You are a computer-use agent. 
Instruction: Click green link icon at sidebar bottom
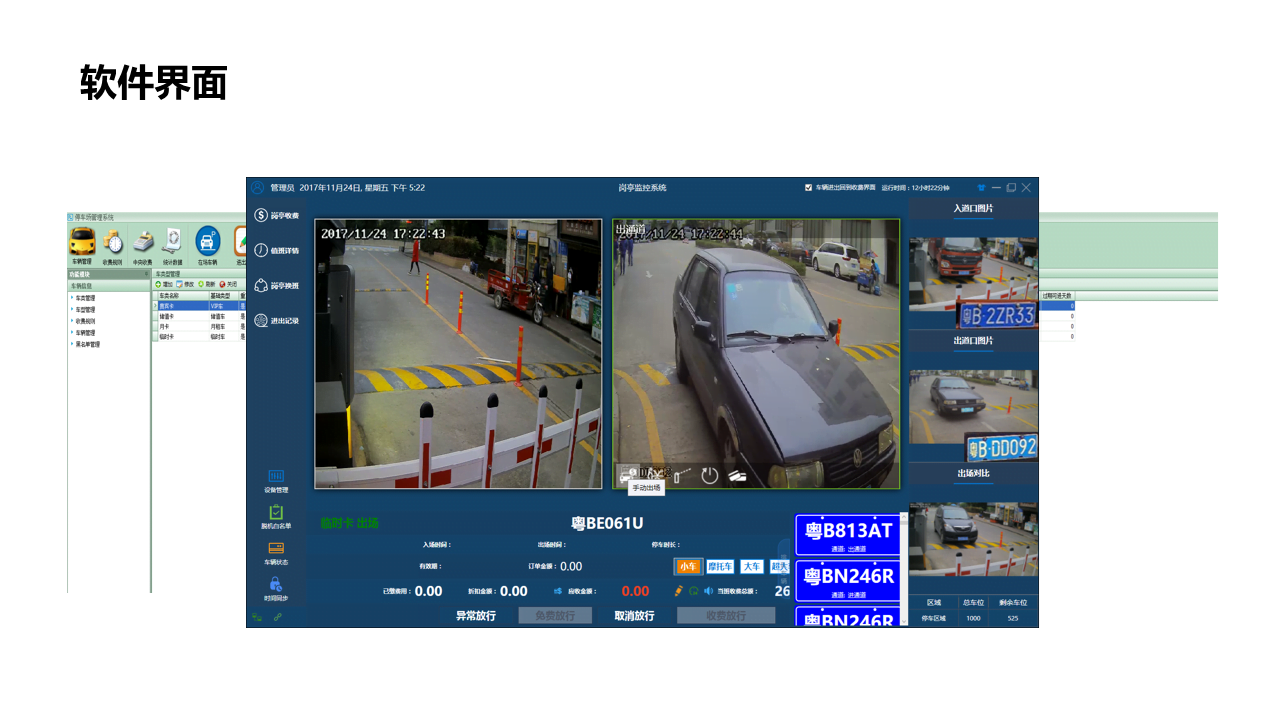(278, 617)
